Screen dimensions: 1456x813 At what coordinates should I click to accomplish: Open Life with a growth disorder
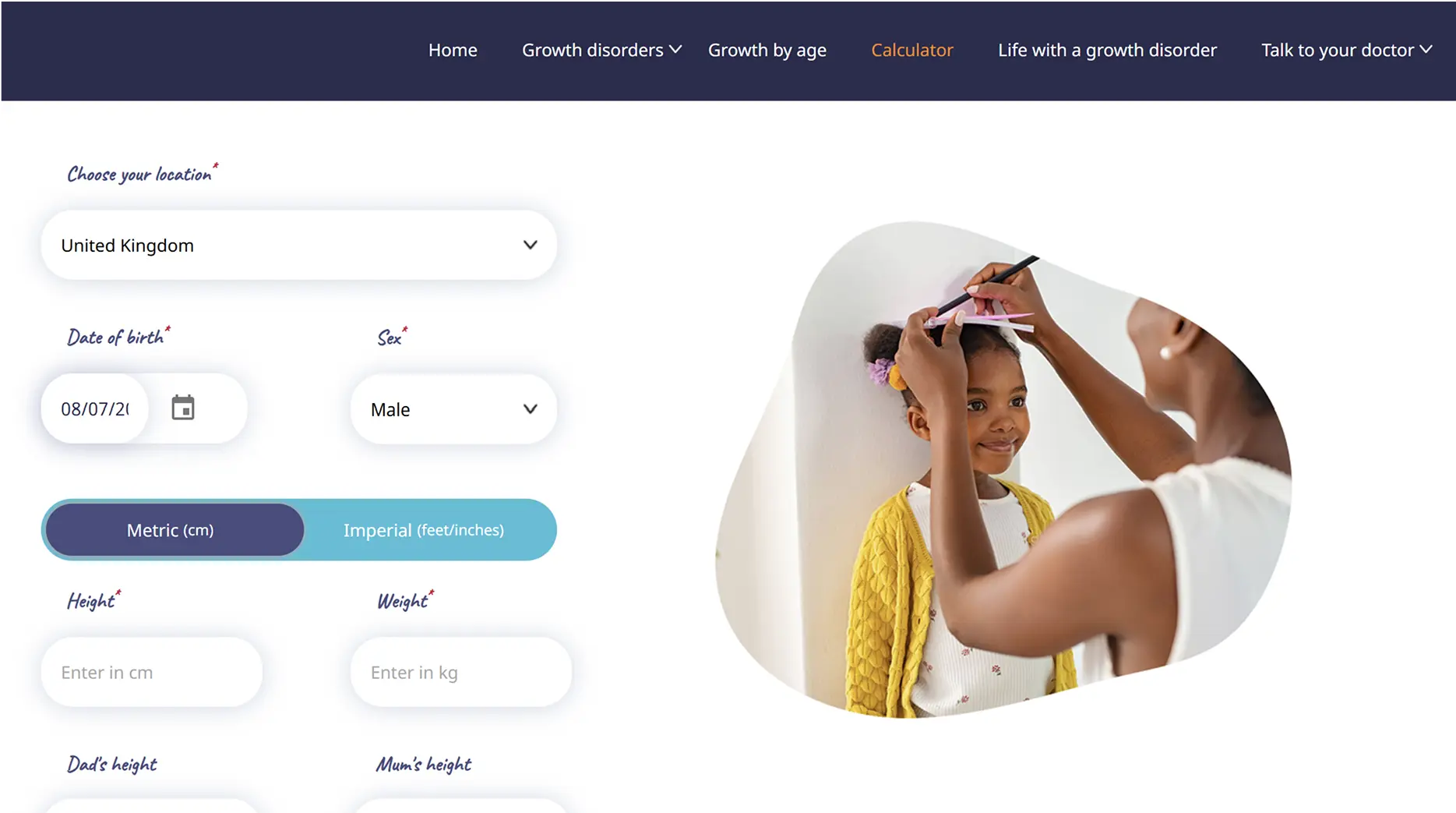(1107, 50)
